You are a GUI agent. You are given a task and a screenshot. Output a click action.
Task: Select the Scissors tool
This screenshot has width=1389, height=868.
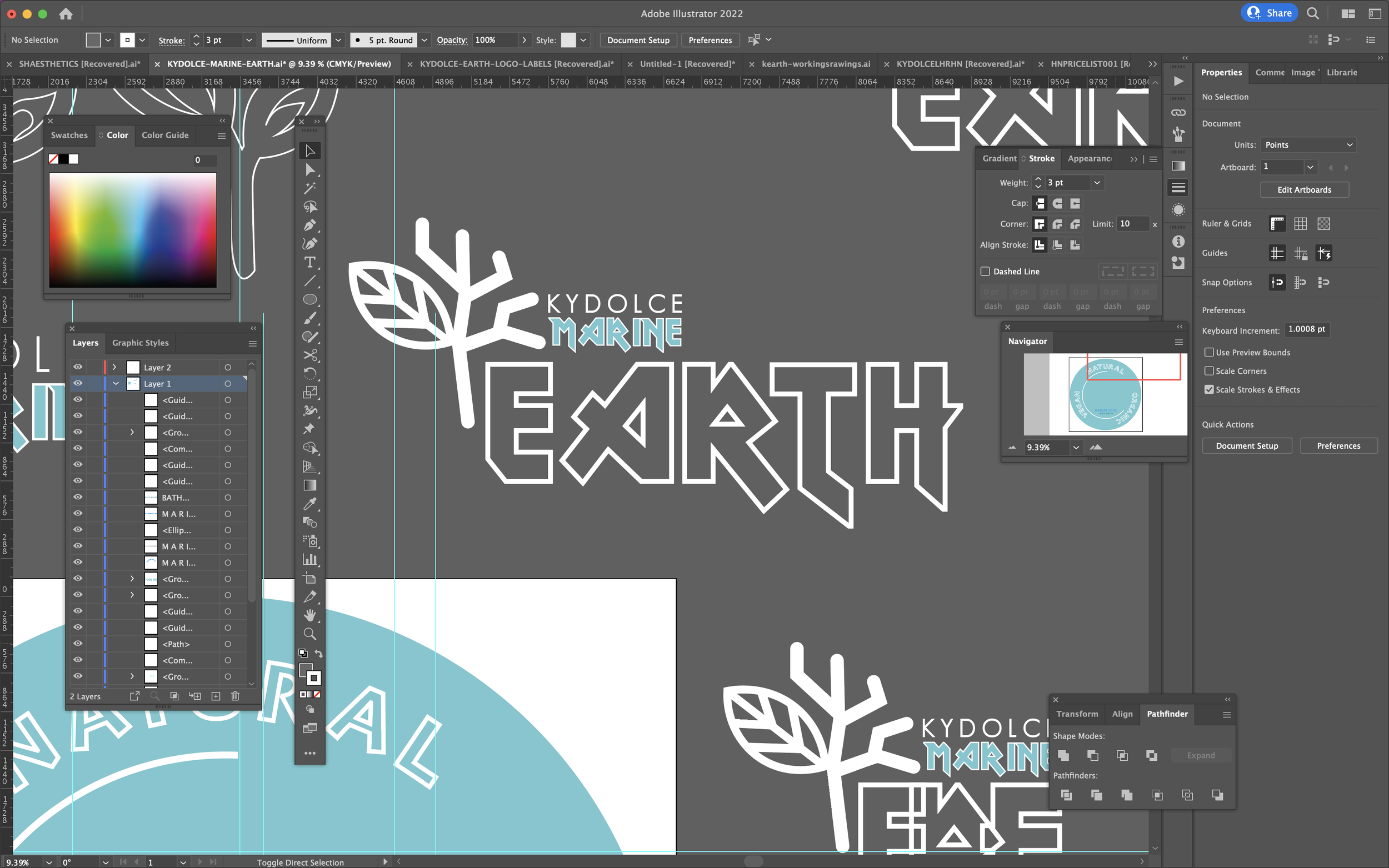pyautogui.click(x=310, y=355)
